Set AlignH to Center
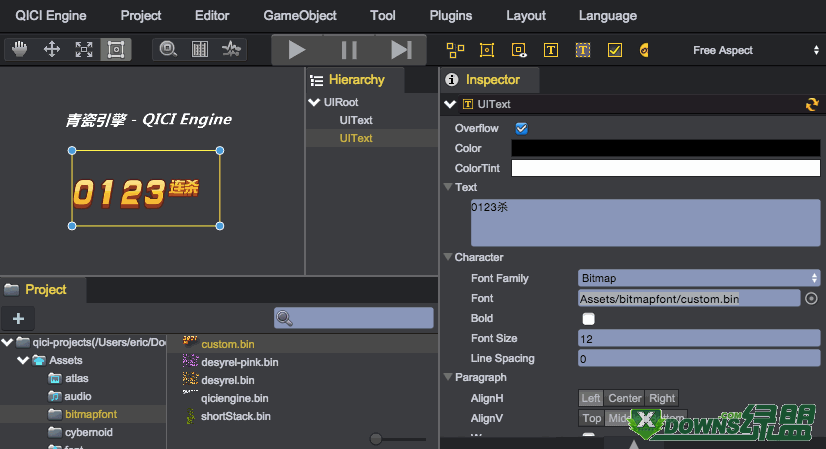 [x=625, y=398]
